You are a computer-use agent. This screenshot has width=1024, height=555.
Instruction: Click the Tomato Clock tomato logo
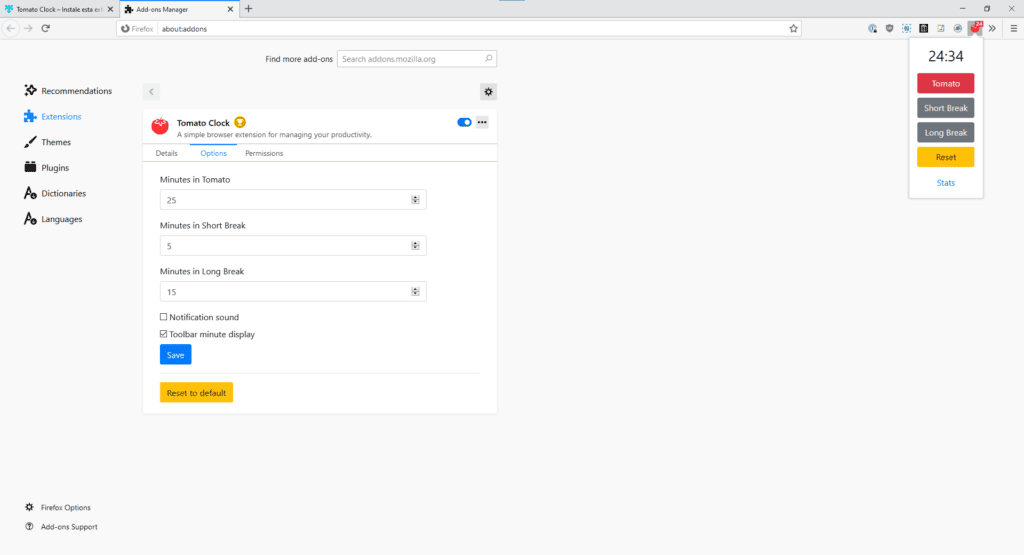pos(160,125)
